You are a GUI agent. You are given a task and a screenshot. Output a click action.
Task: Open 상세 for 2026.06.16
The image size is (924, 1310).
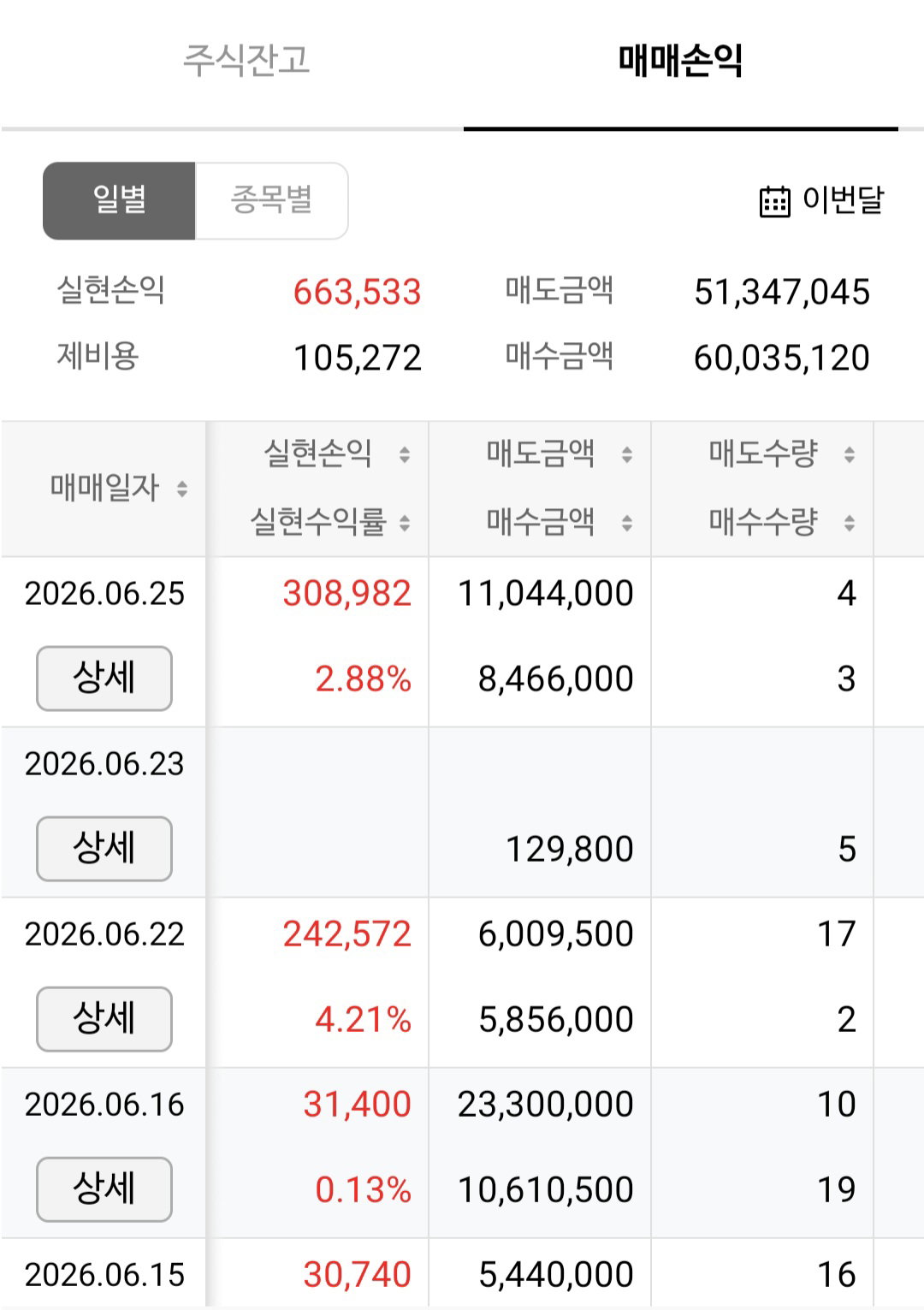click(x=104, y=1189)
